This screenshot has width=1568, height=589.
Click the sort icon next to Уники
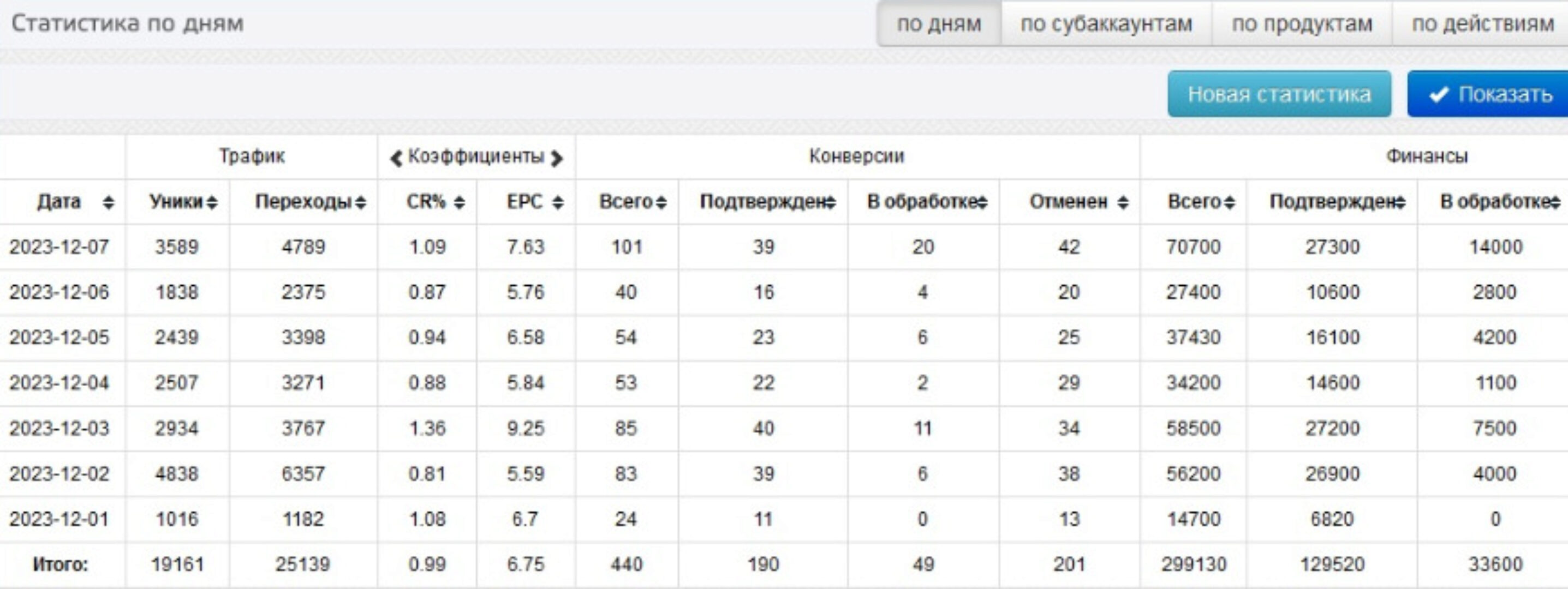(212, 202)
